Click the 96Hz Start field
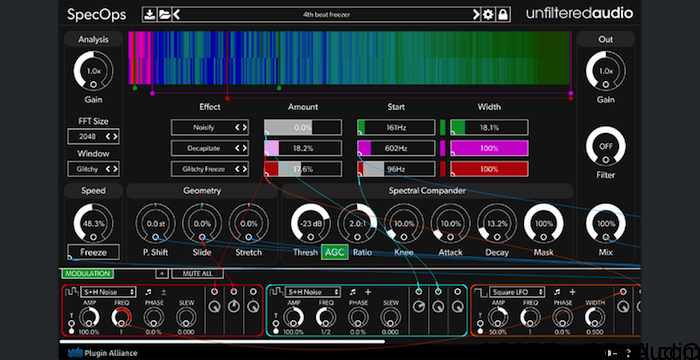Viewport: 700px width, 360px height. point(396,169)
